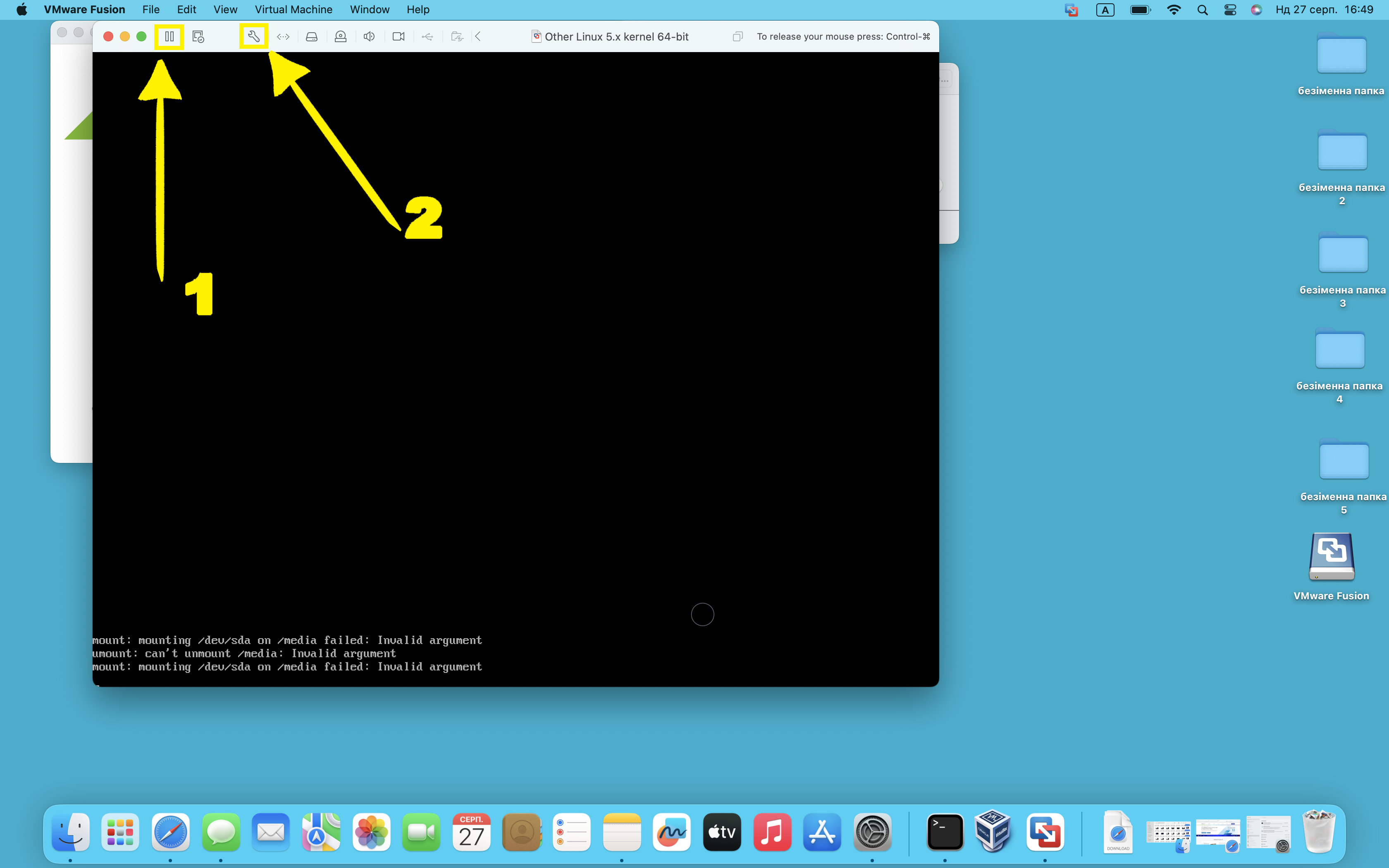Open the View menu

point(226,10)
